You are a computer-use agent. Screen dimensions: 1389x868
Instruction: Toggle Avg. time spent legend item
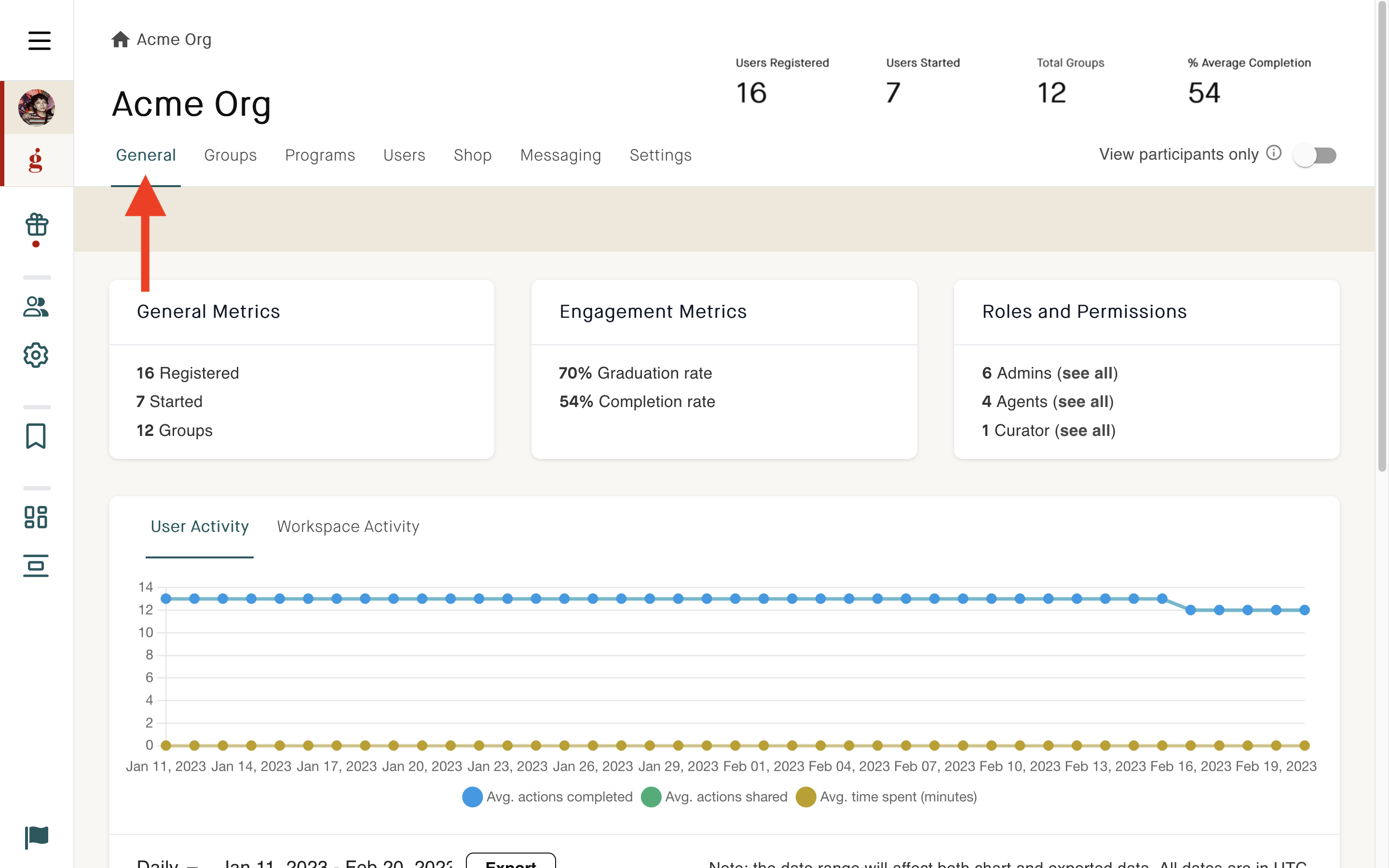tap(886, 797)
